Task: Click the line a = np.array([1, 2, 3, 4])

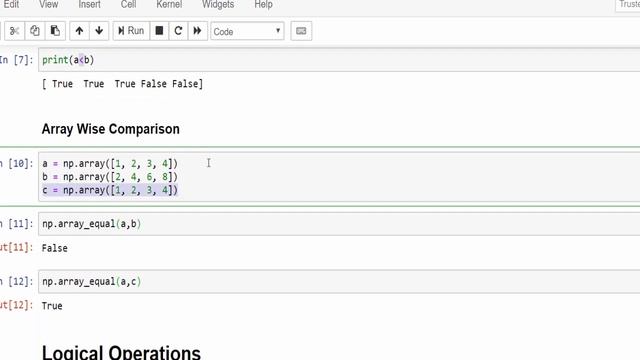Action: 110,164
